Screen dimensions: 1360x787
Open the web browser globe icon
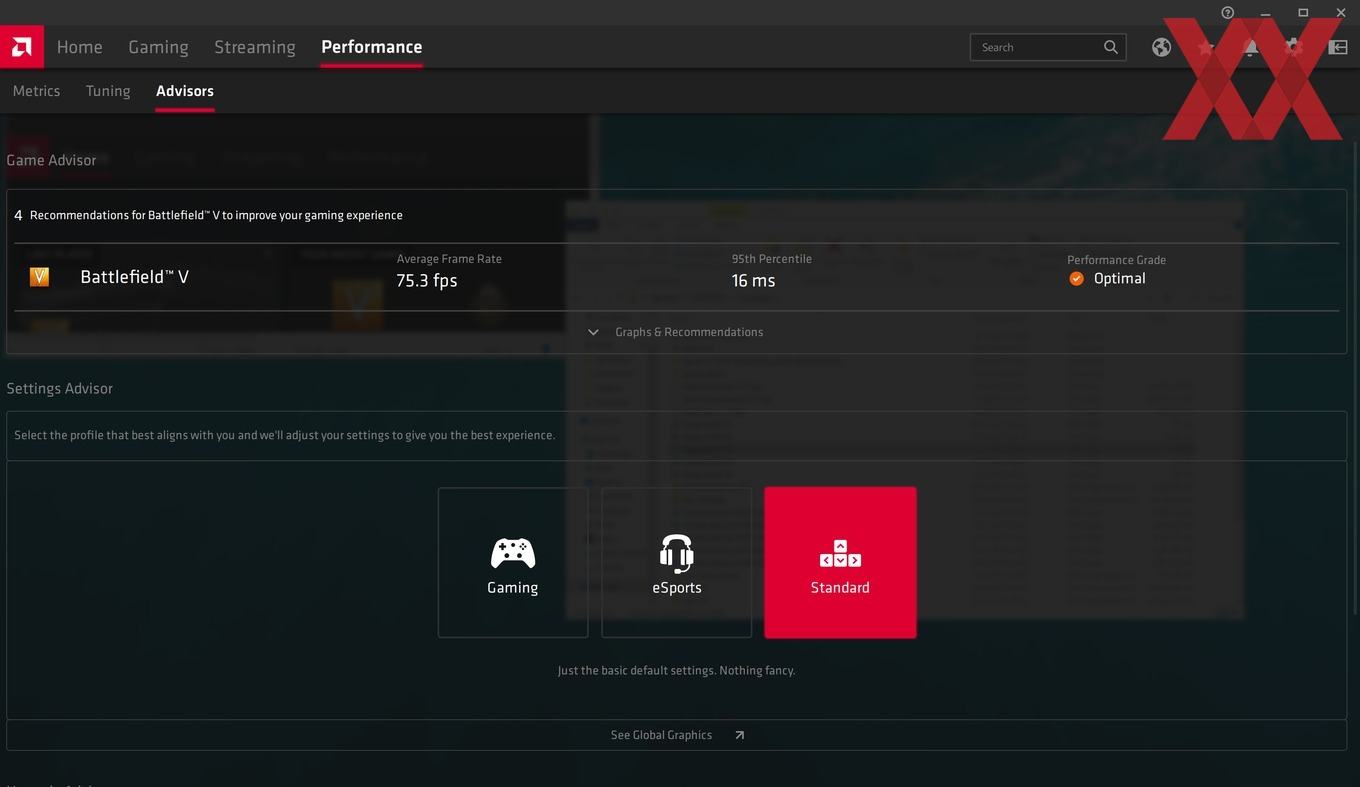[x=1161, y=47]
